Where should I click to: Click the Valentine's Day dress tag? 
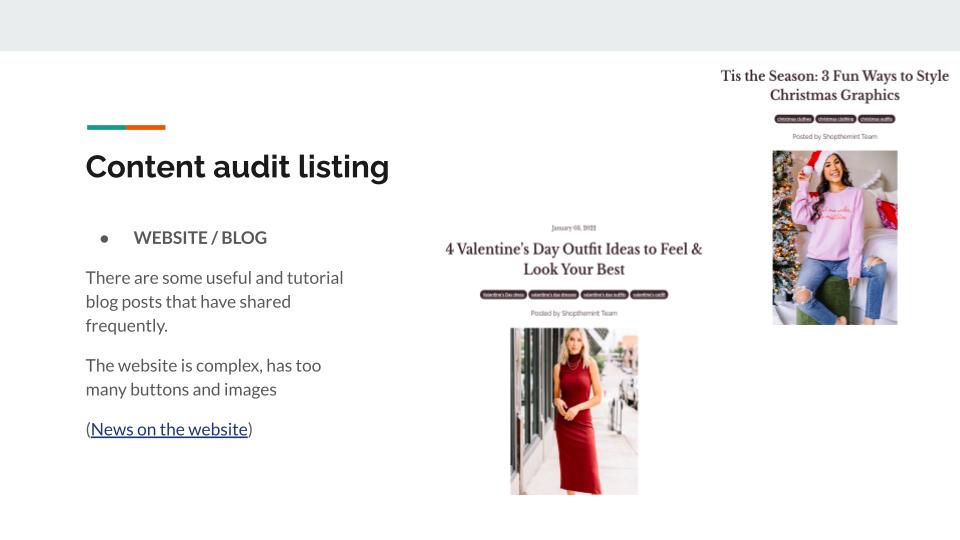point(502,295)
